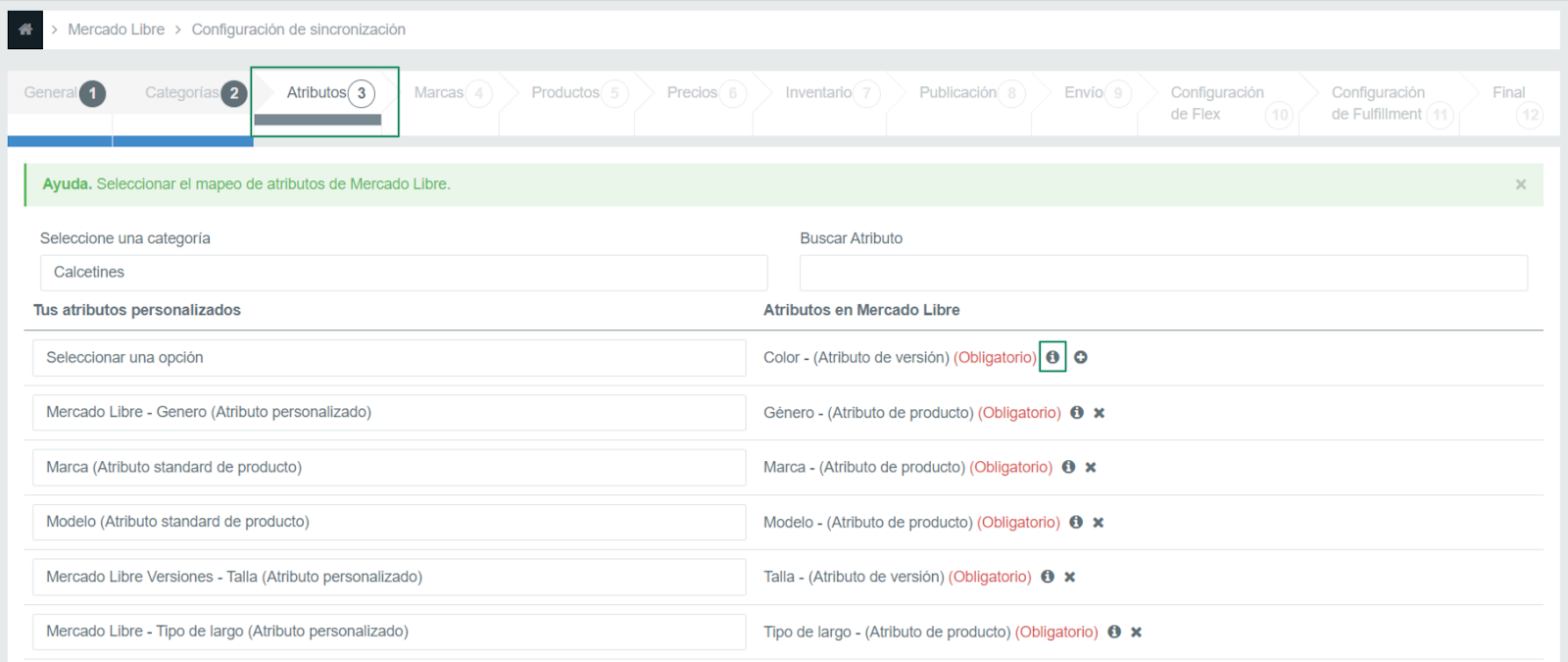This screenshot has height=662, width=1568.
Task: Remove mapping for Talla attribute
Action: click(x=1070, y=578)
